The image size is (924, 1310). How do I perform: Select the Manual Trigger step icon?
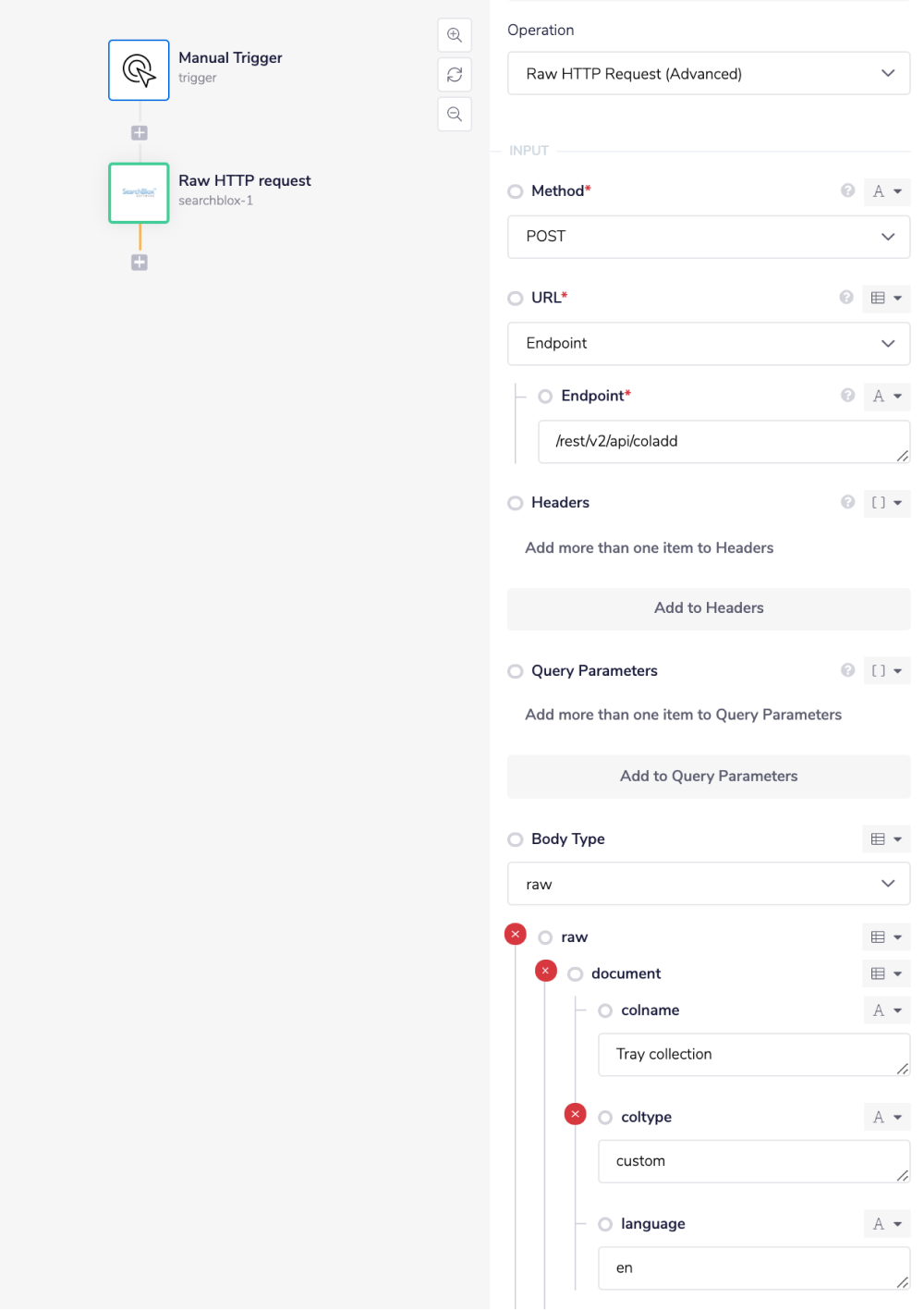point(139,70)
